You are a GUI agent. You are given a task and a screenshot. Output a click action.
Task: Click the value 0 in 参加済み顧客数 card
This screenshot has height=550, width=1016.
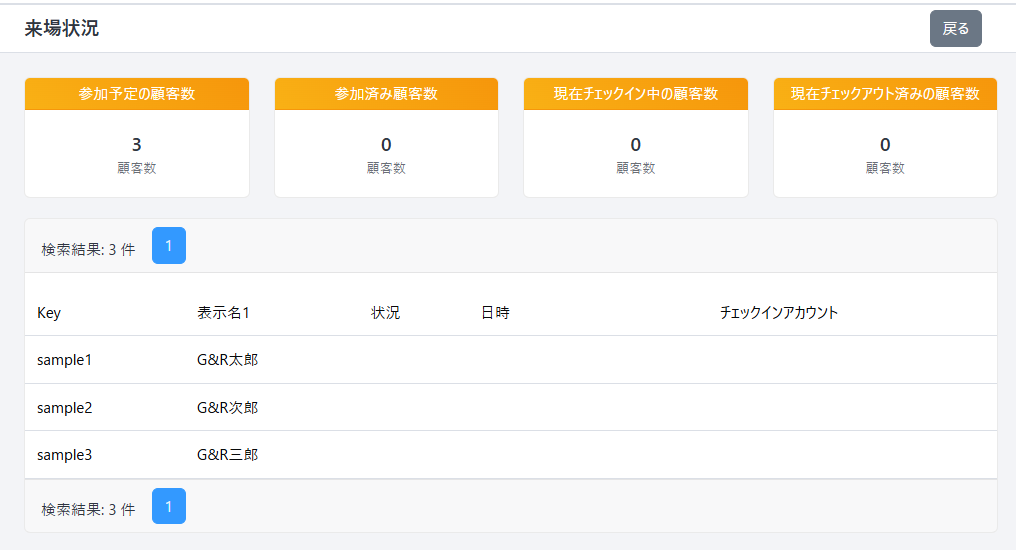pyautogui.click(x=386, y=144)
